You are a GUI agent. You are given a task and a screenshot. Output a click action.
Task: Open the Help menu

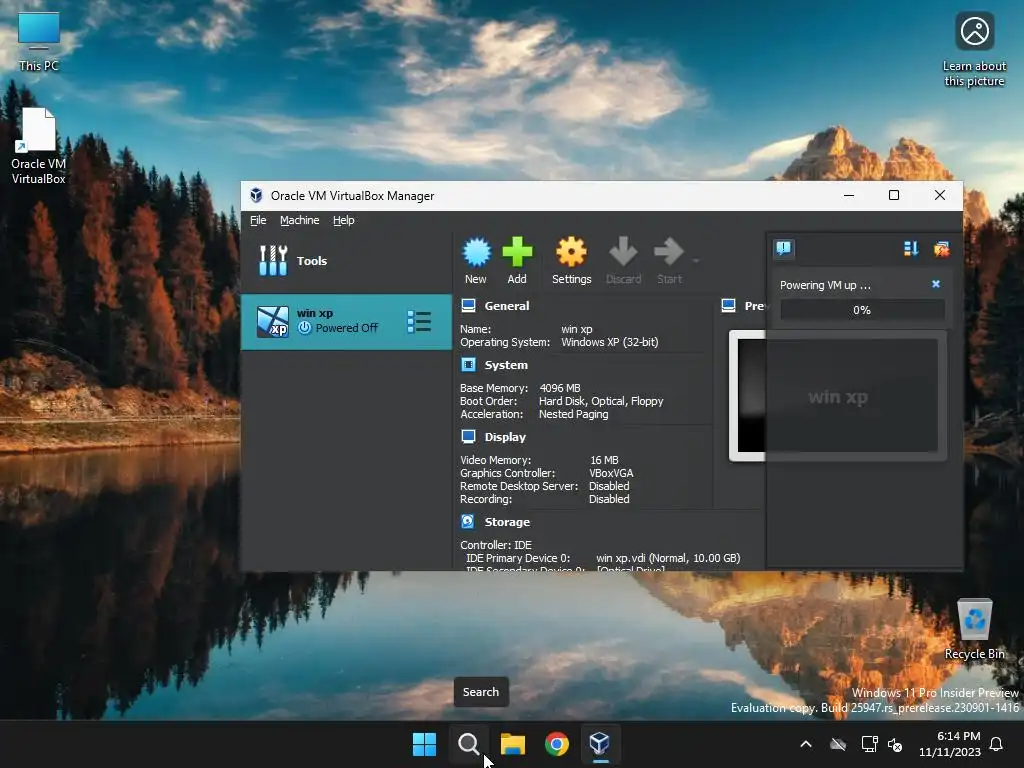[344, 220]
